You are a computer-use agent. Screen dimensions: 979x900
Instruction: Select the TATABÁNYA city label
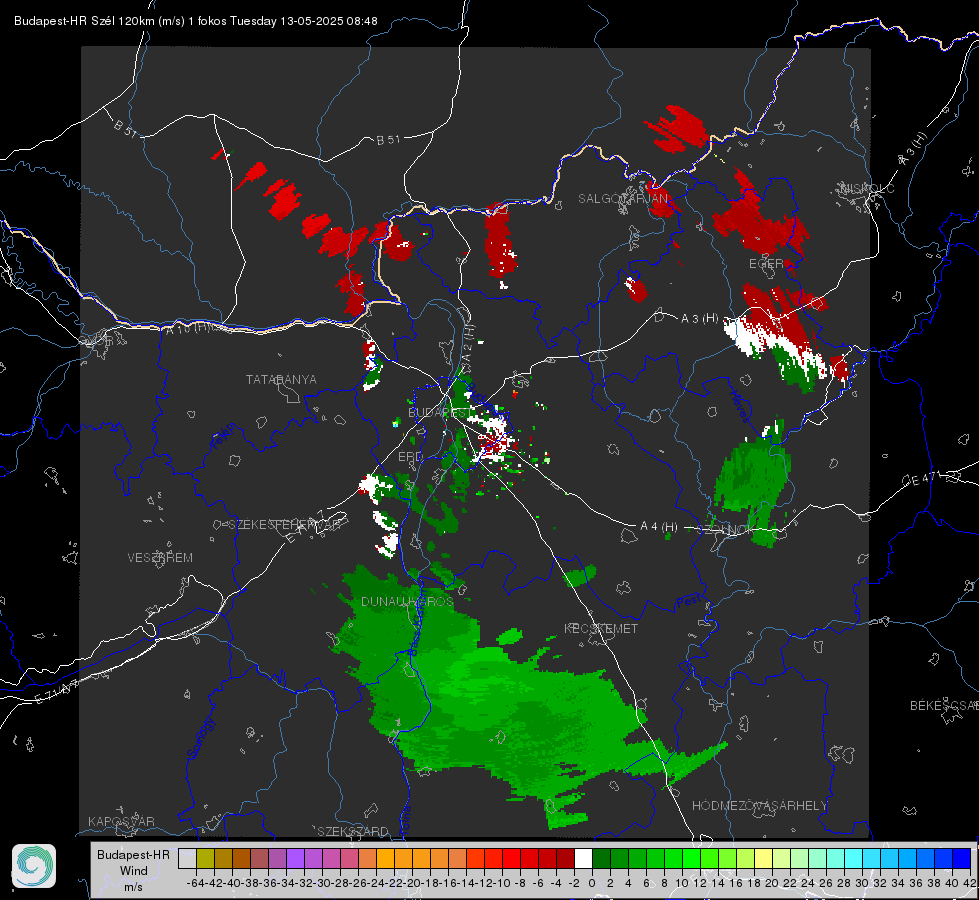(281, 380)
